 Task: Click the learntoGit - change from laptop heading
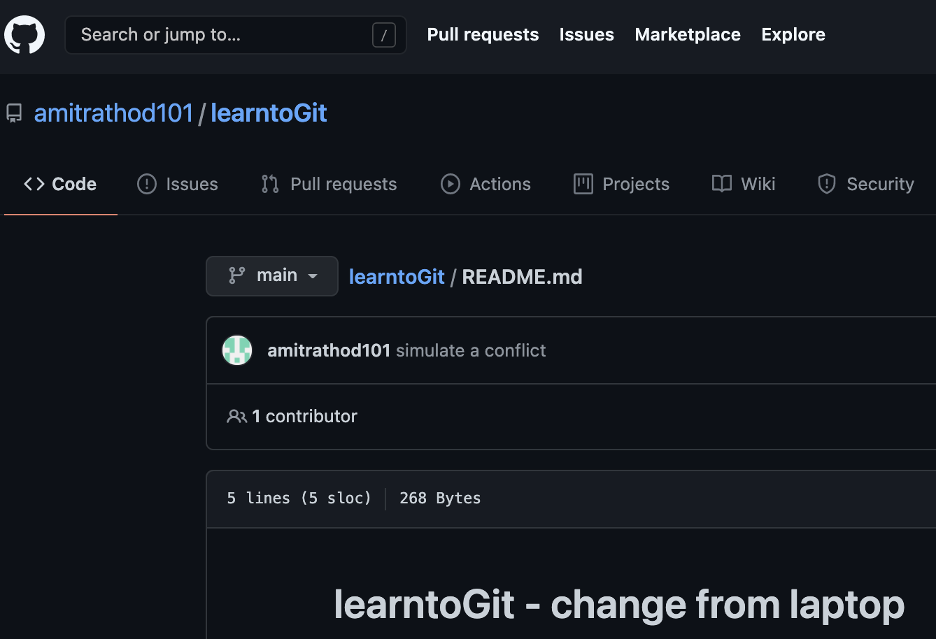tap(619, 605)
